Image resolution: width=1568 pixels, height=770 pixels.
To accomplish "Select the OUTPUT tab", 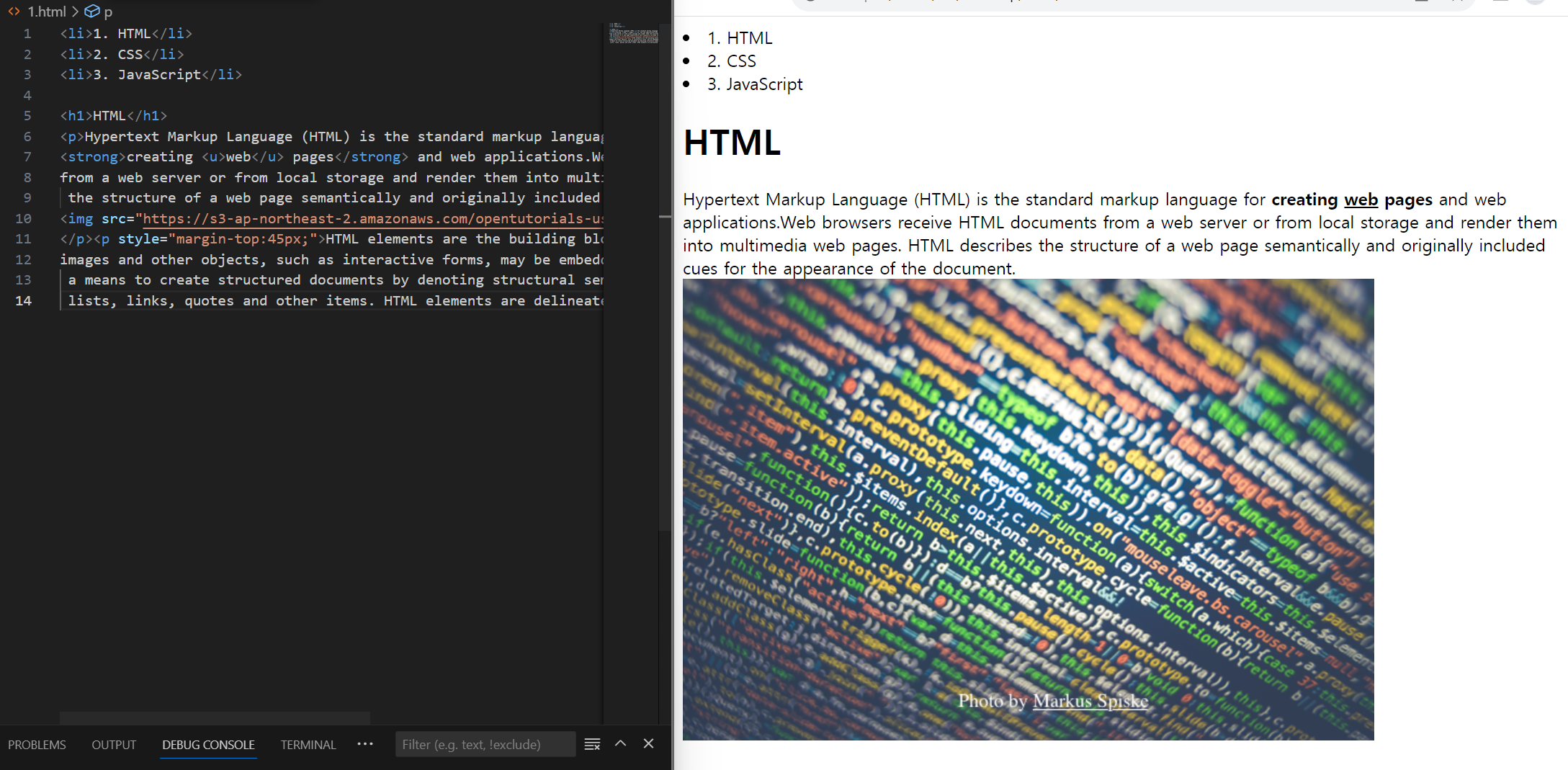I will pyautogui.click(x=113, y=745).
